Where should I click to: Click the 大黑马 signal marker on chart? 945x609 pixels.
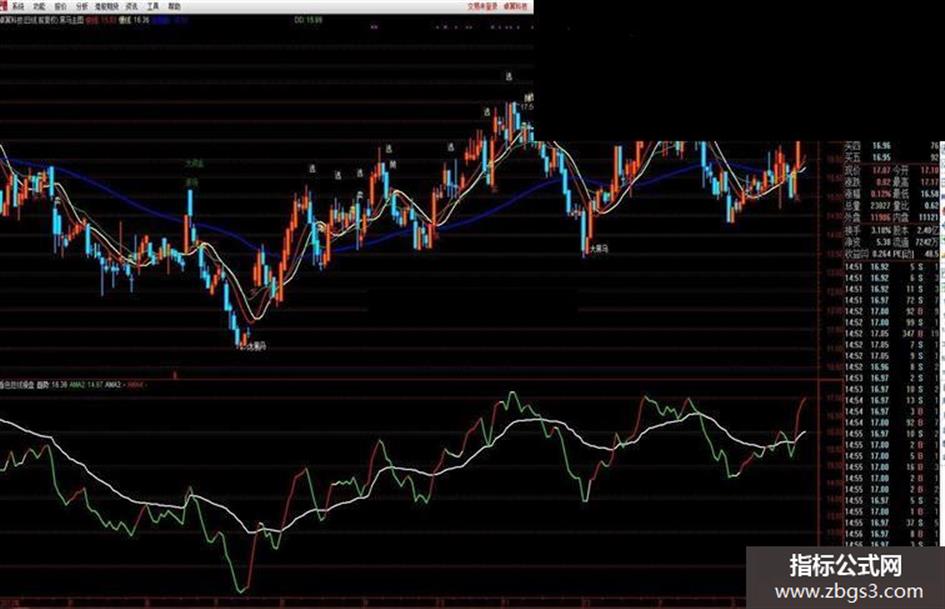(x=599, y=248)
